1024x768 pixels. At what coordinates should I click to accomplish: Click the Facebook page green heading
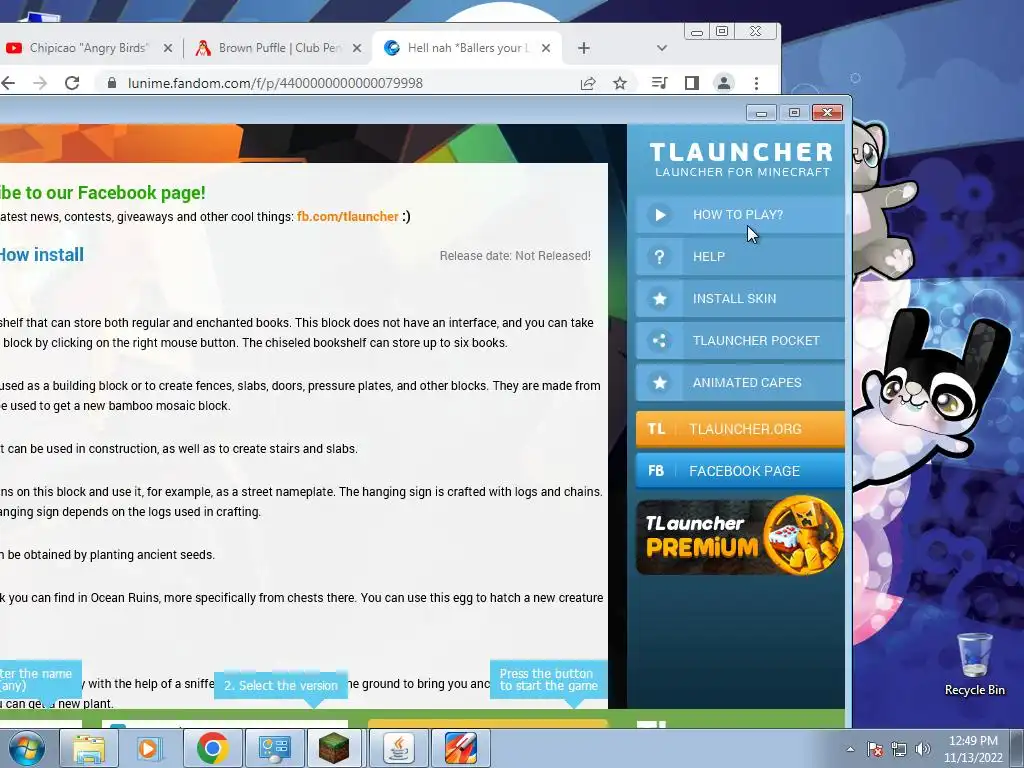coord(103,193)
